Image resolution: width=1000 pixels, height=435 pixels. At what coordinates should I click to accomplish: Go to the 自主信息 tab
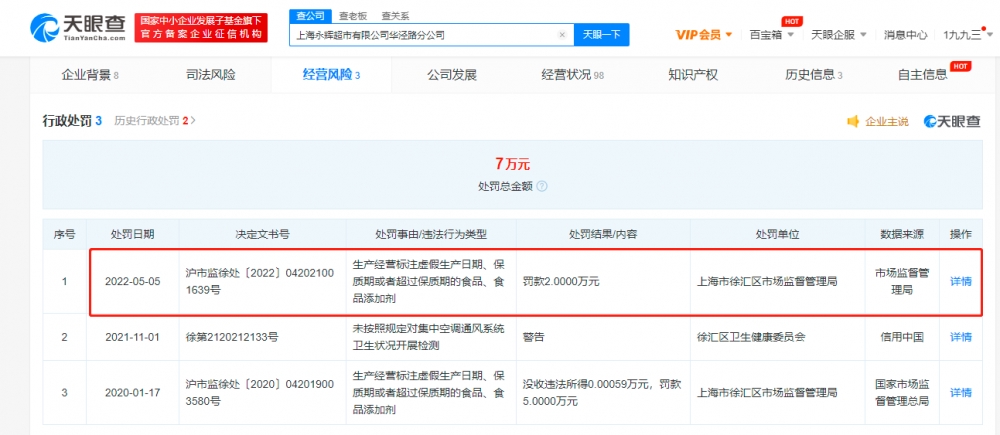click(922, 75)
